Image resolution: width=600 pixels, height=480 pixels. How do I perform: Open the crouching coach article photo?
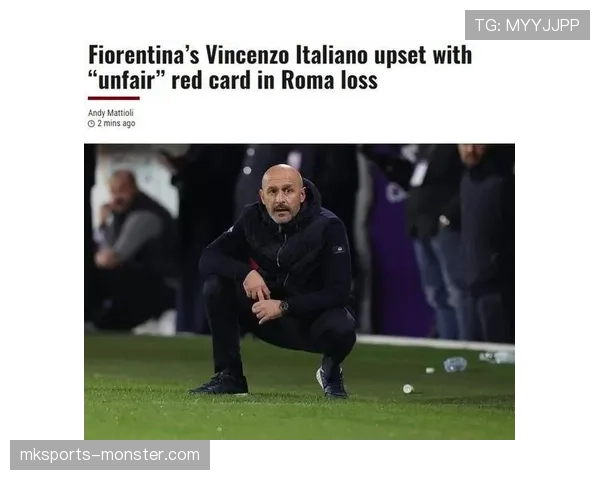pos(299,292)
